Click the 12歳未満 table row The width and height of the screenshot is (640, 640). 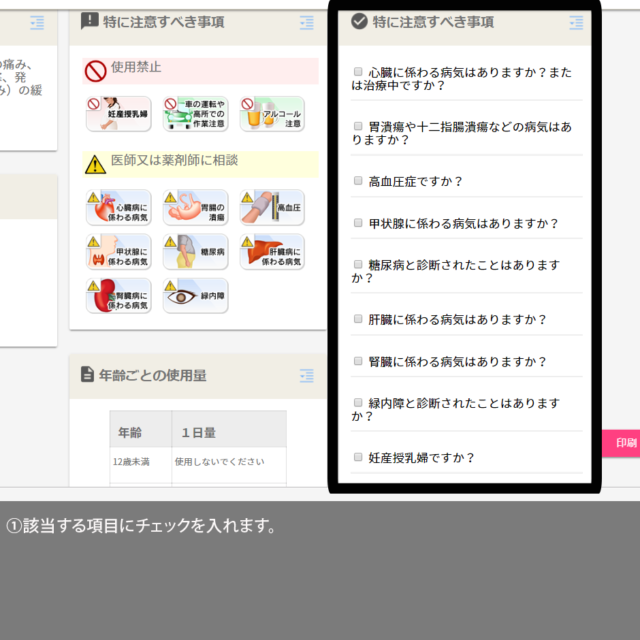[x=197, y=462]
